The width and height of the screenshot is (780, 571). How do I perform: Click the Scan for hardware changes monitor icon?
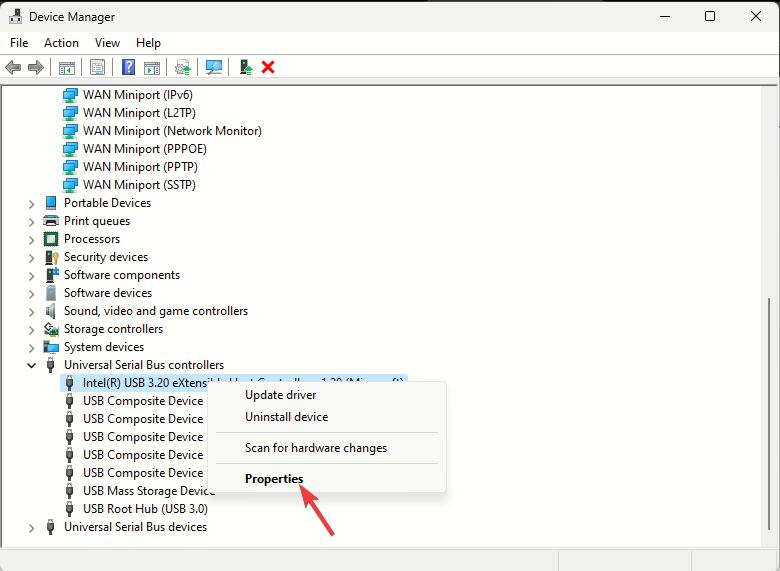(214, 67)
